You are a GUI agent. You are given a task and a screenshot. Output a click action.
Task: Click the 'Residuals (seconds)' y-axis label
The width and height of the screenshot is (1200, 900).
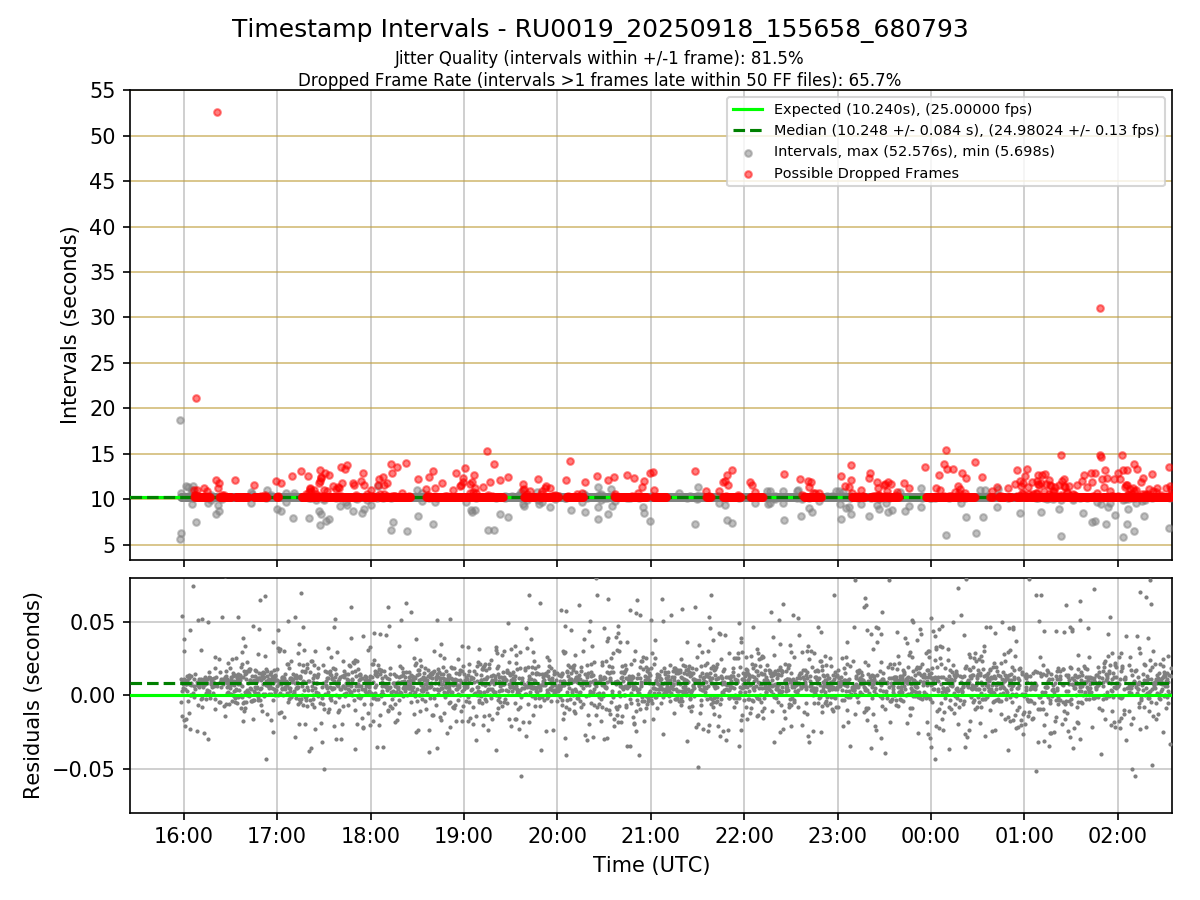pos(32,695)
